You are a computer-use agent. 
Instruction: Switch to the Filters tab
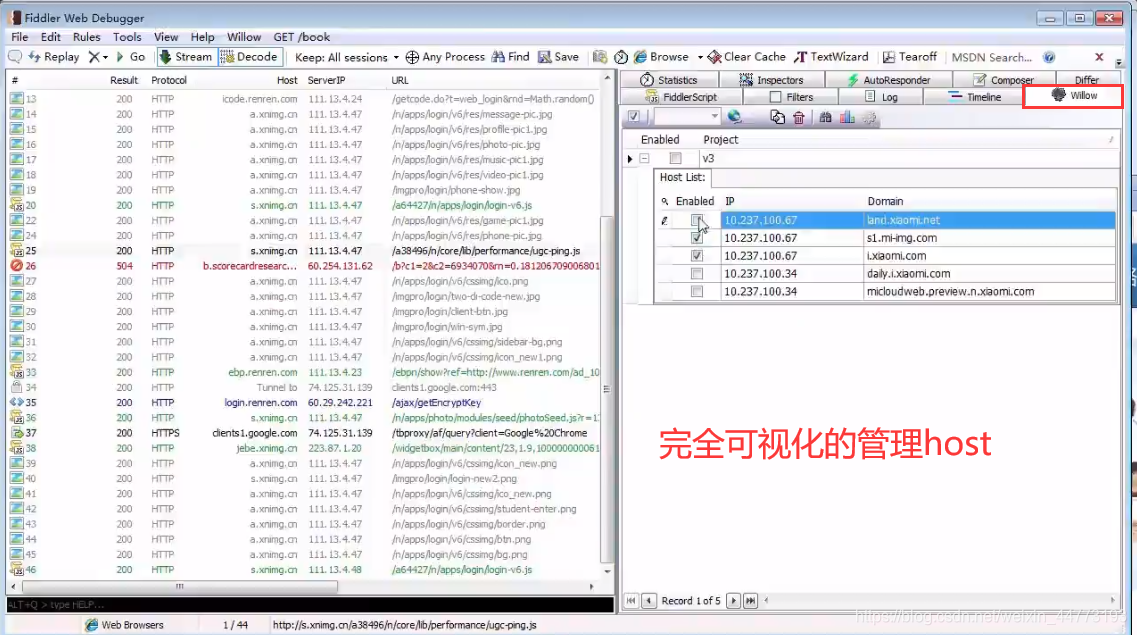tap(791, 97)
